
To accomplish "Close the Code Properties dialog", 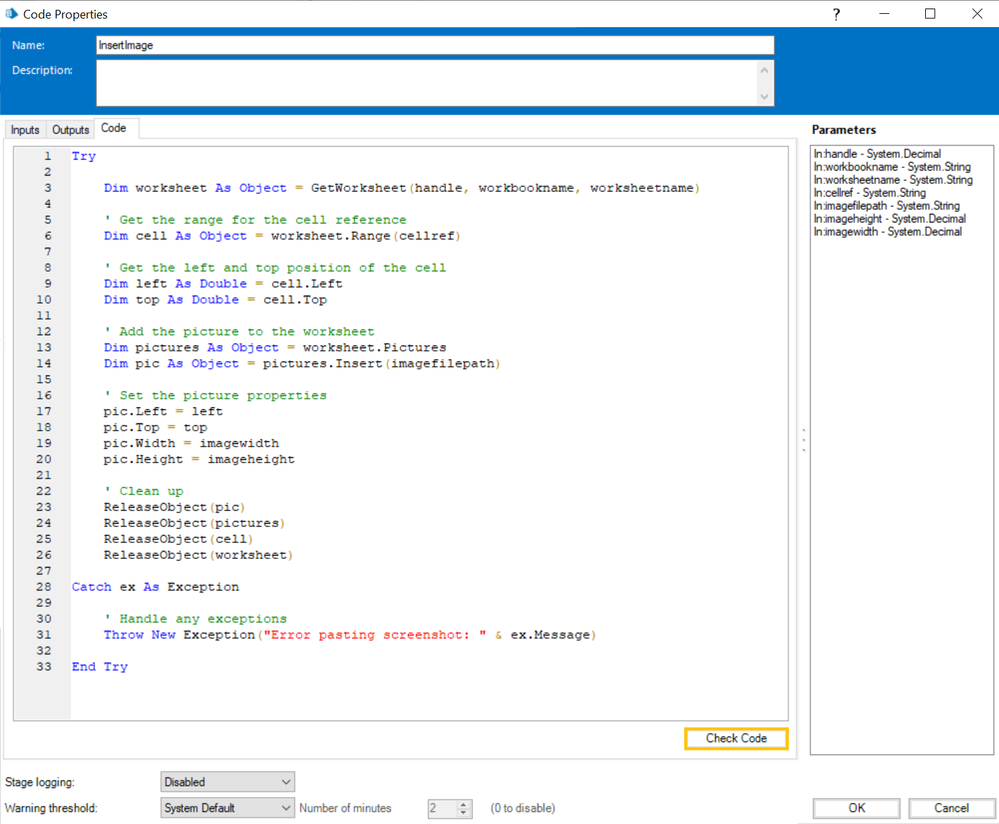I will pos(976,14).
